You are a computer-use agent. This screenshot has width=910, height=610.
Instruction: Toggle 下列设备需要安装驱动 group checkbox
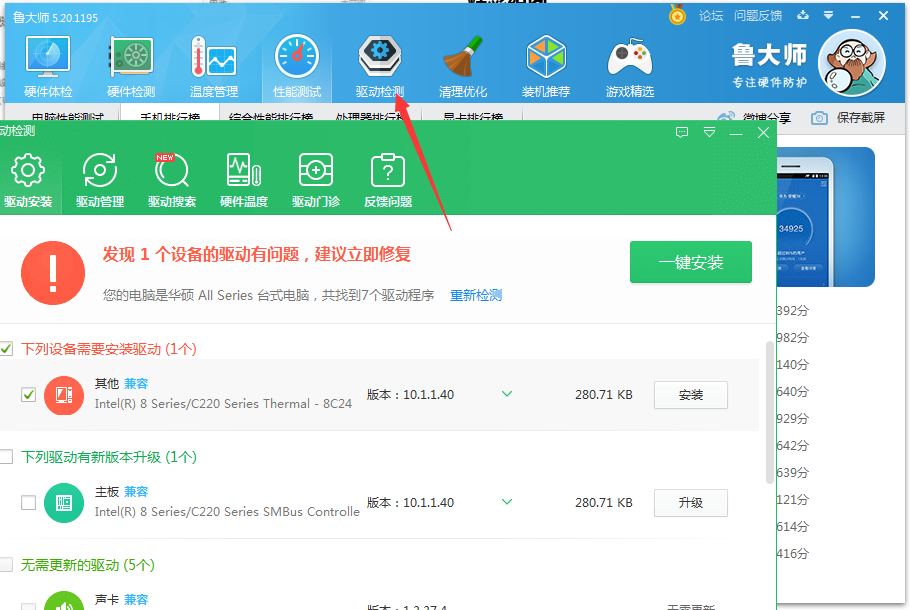[6, 349]
